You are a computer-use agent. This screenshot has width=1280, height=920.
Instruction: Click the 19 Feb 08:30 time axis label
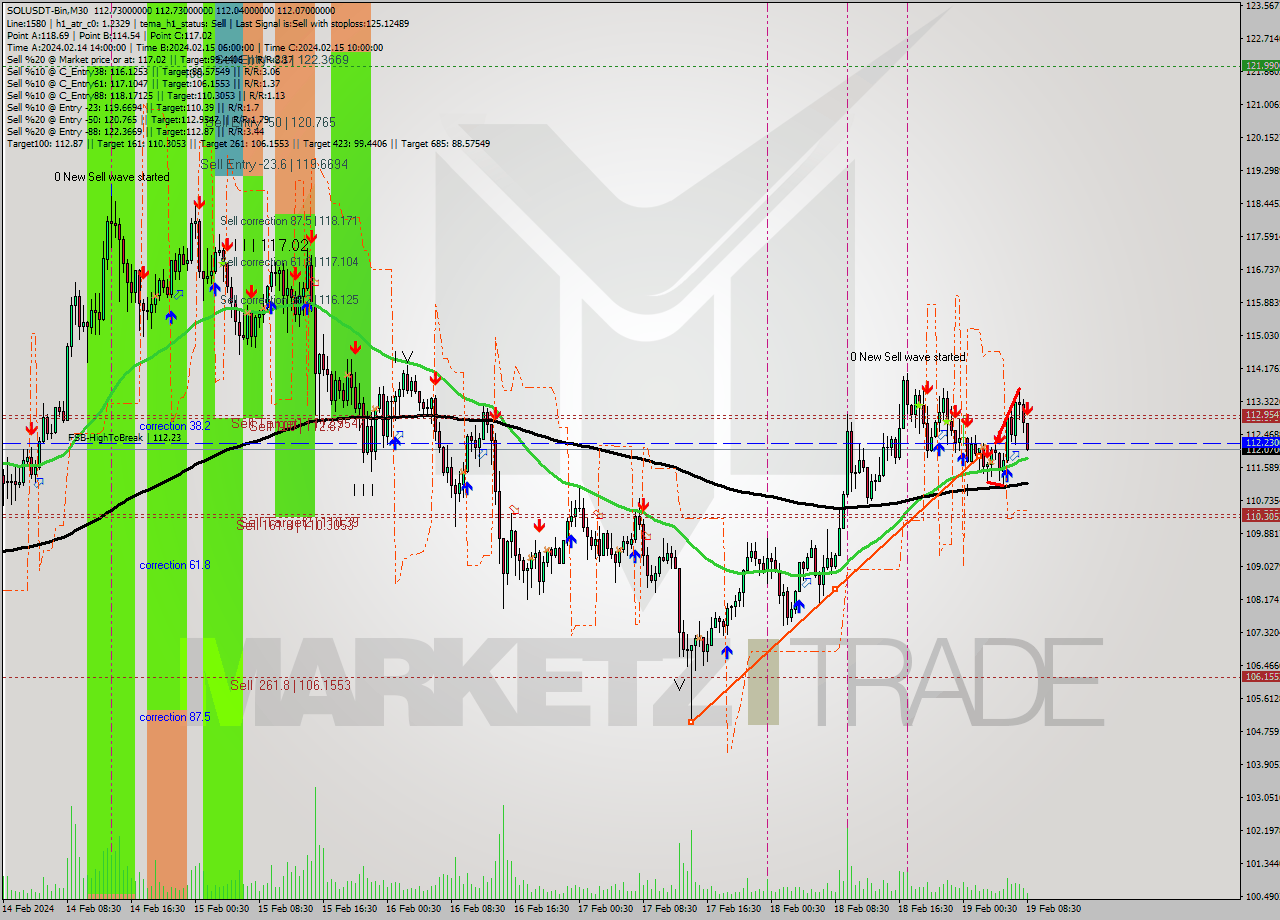tap(1054, 909)
